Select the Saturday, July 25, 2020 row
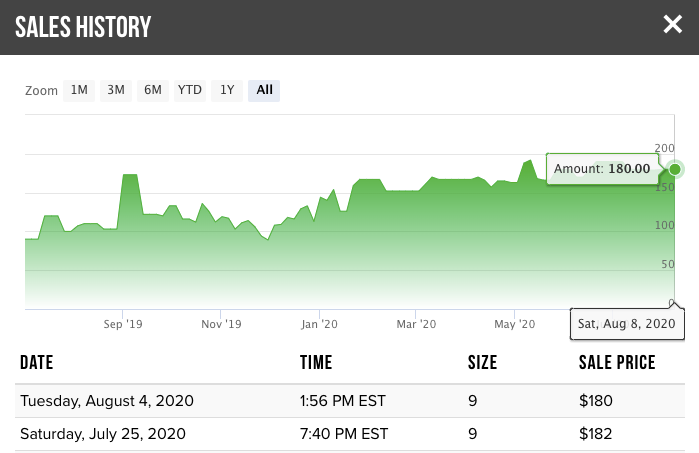Viewport: 699px width, 453px height. [x=103, y=434]
